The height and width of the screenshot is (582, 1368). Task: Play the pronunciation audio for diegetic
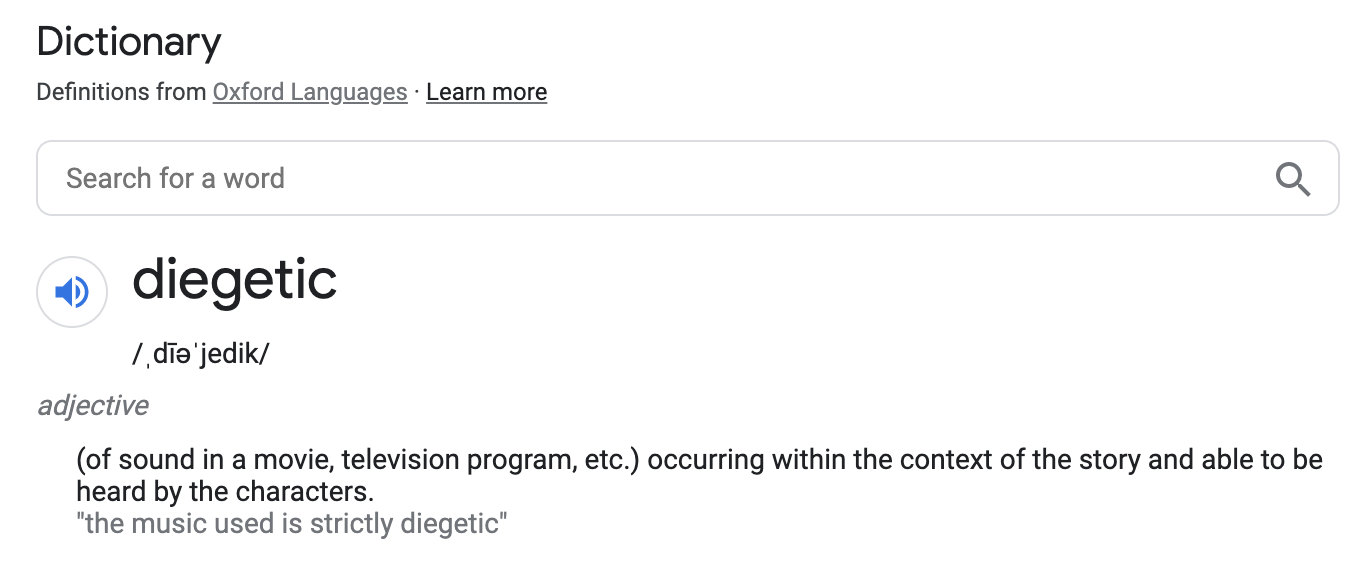click(72, 292)
